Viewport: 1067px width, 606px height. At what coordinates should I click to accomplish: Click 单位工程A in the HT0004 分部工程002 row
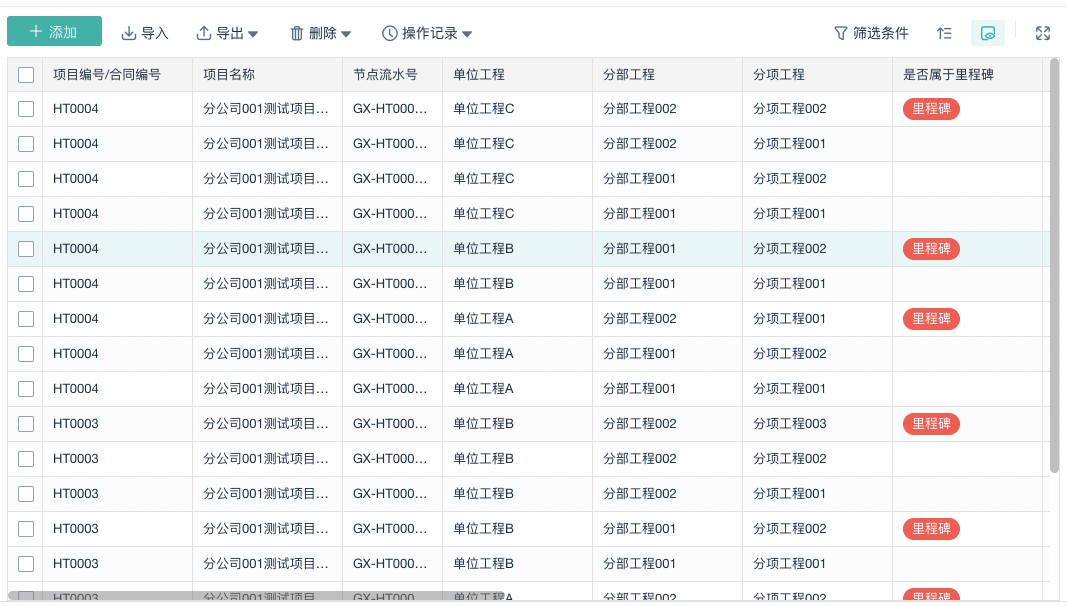click(x=483, y=319)
